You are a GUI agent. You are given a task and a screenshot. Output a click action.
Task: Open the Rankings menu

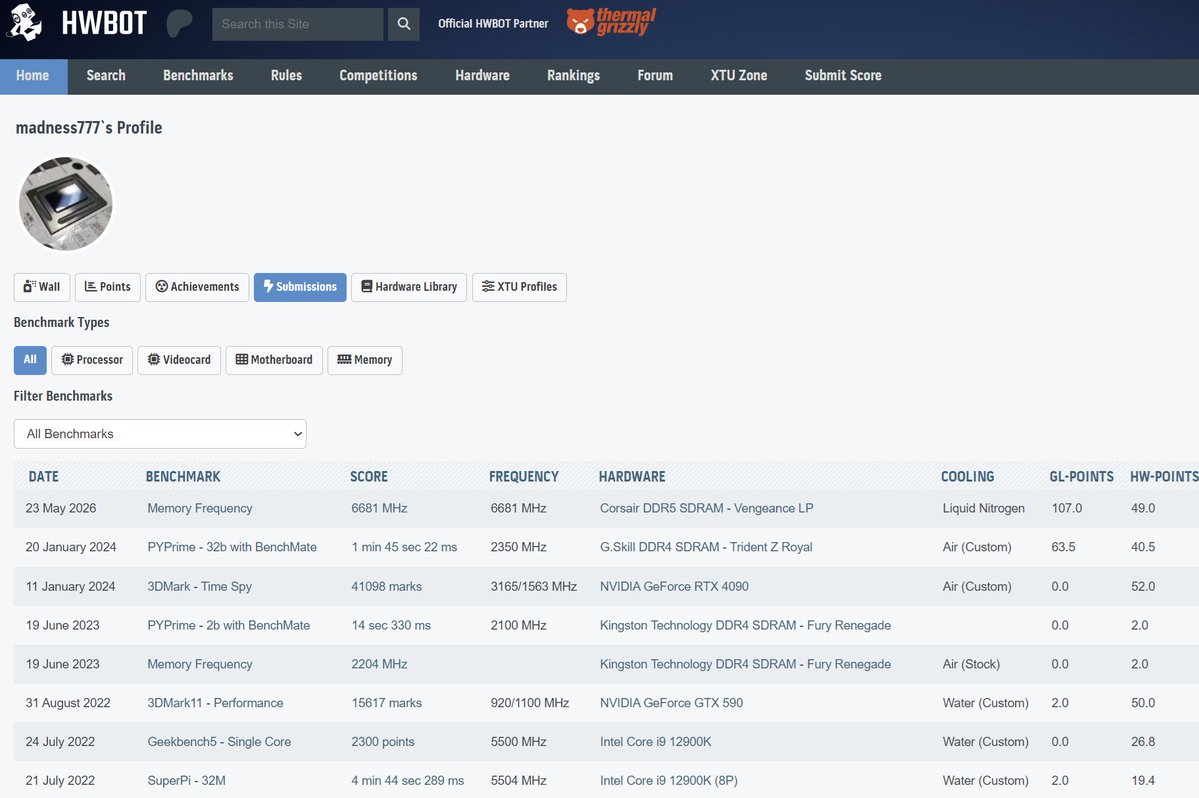[574, 76]
